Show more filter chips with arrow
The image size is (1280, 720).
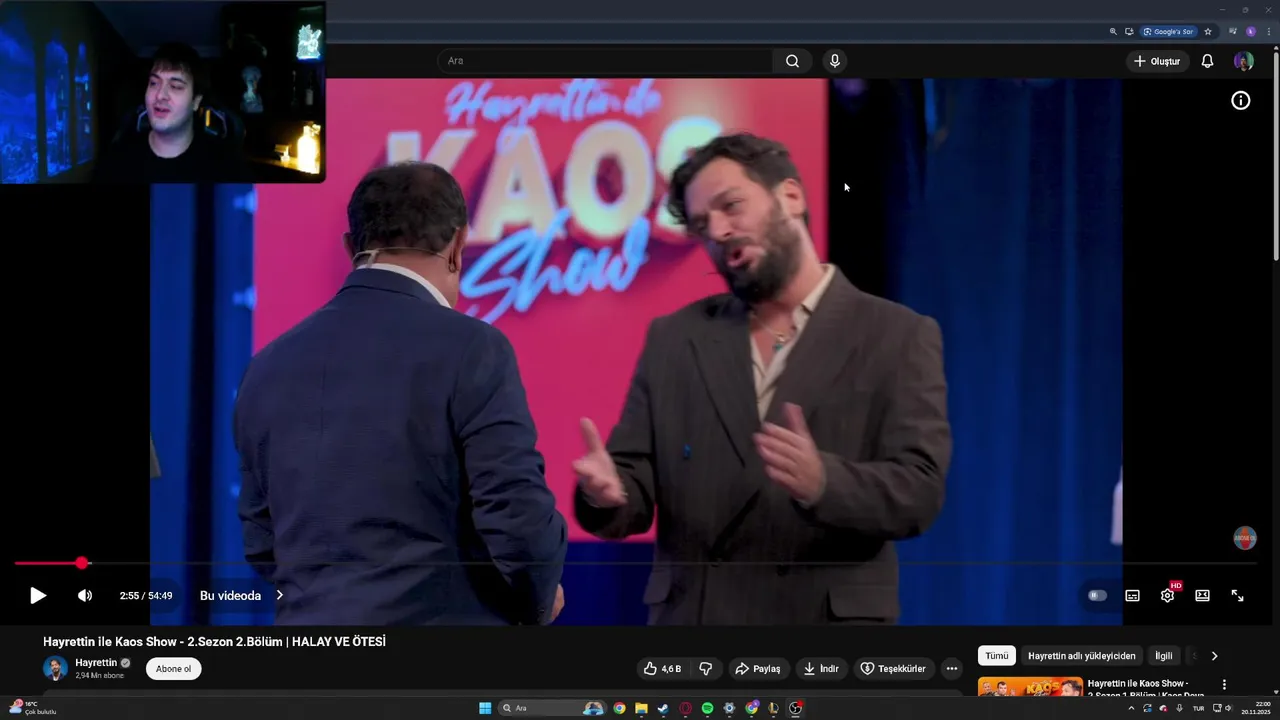(1214, 656)
